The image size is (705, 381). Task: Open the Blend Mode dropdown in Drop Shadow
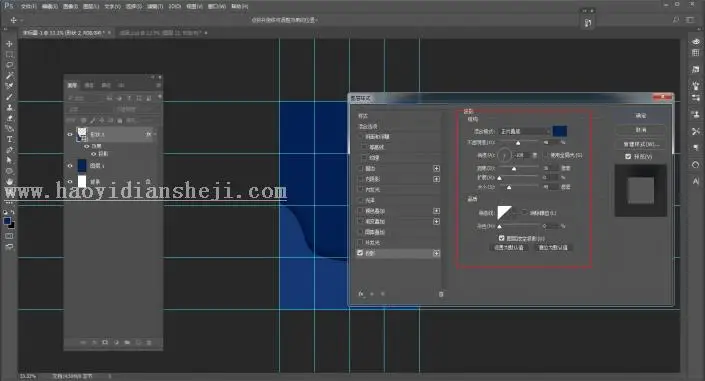pos(524,131)
